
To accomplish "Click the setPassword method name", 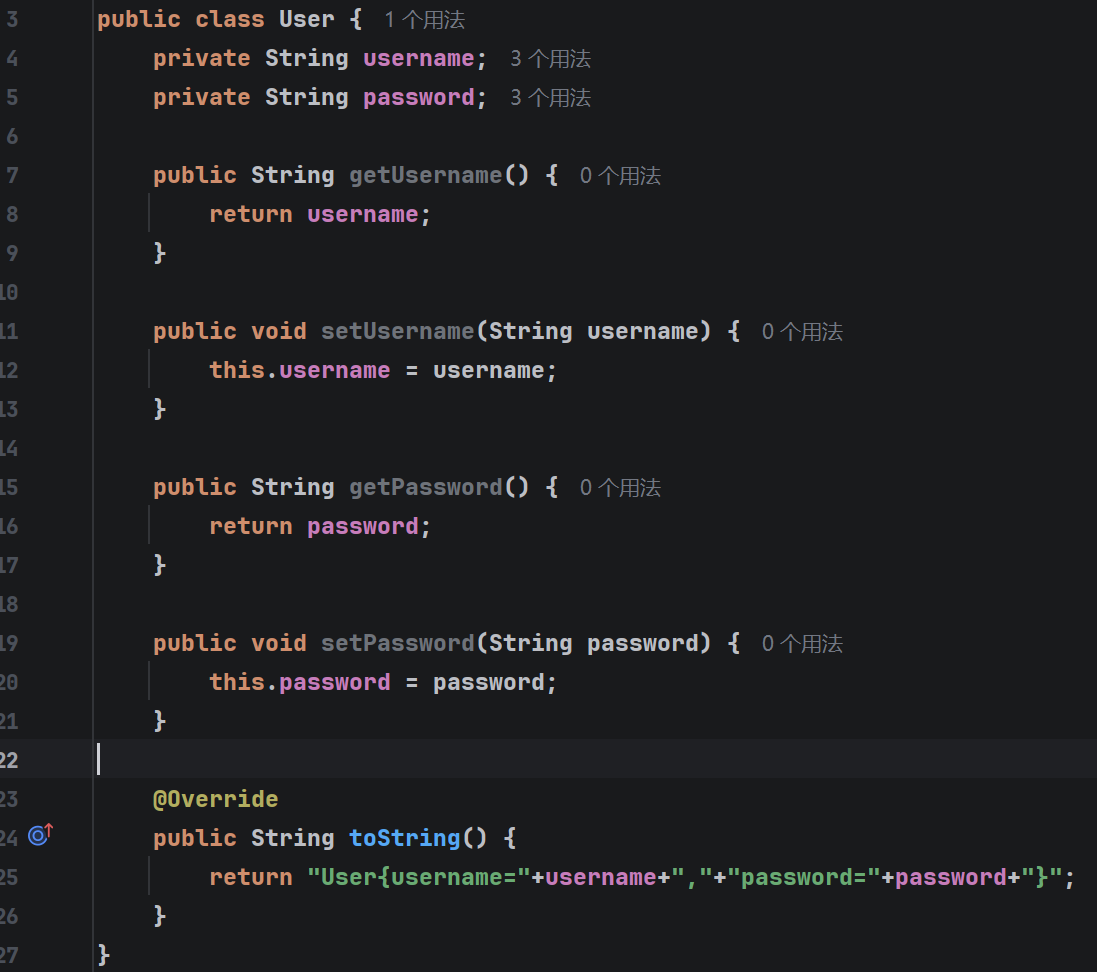I will [x=397, y=643].
